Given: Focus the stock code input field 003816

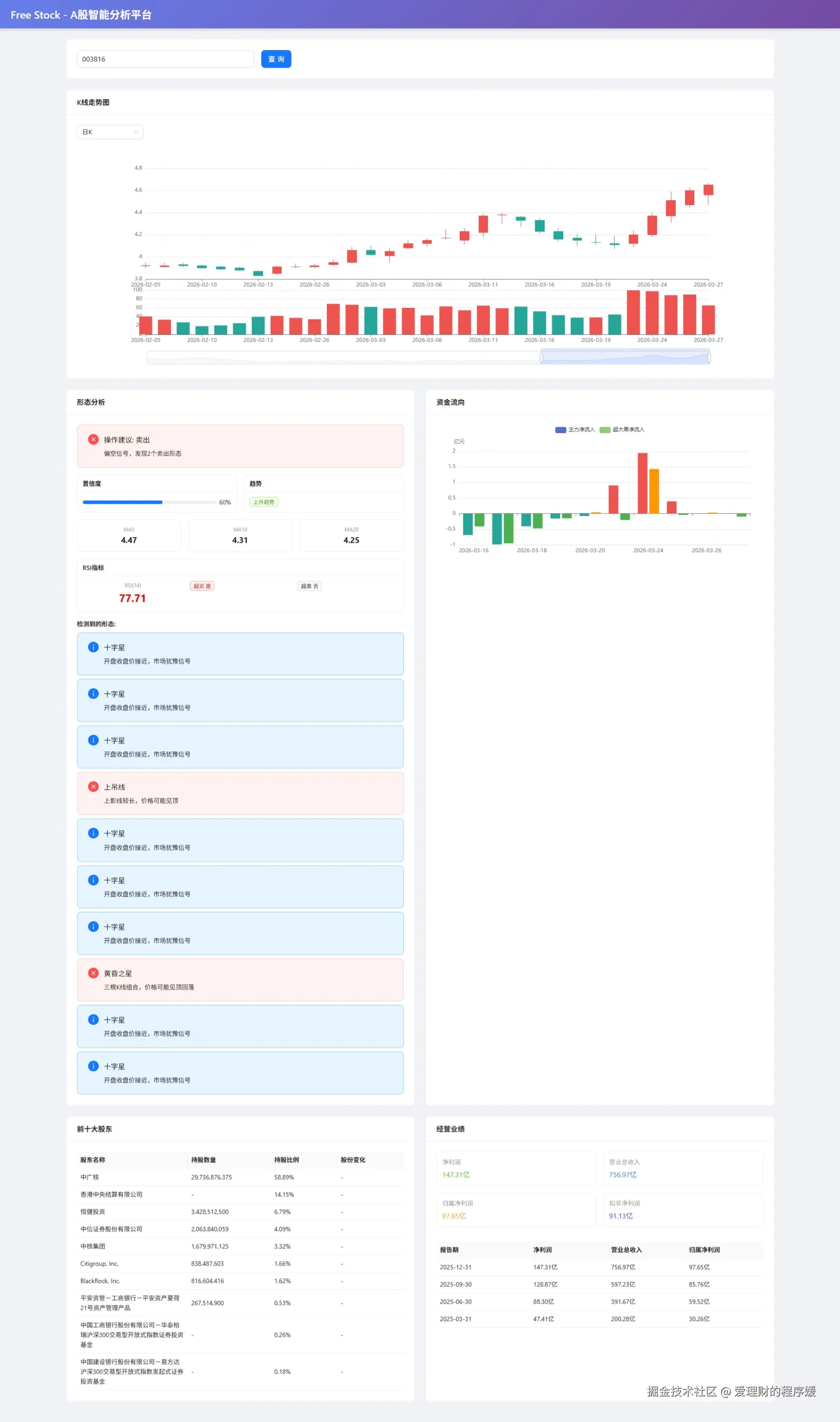Looking at the screenshot, I should coord(165,59).
